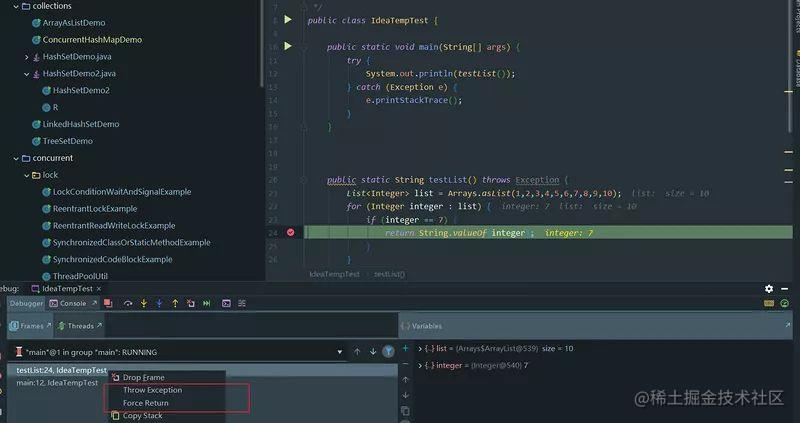Choose Throw Exception from context menu
Screen dimensions: 800x423
click(x=165, y=390)
